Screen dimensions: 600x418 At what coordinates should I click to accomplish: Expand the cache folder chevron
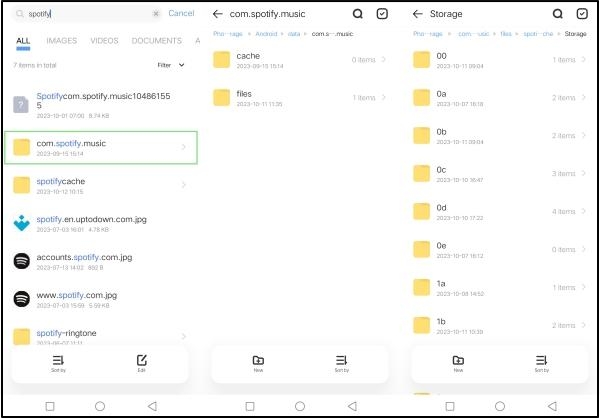[384, 59]
